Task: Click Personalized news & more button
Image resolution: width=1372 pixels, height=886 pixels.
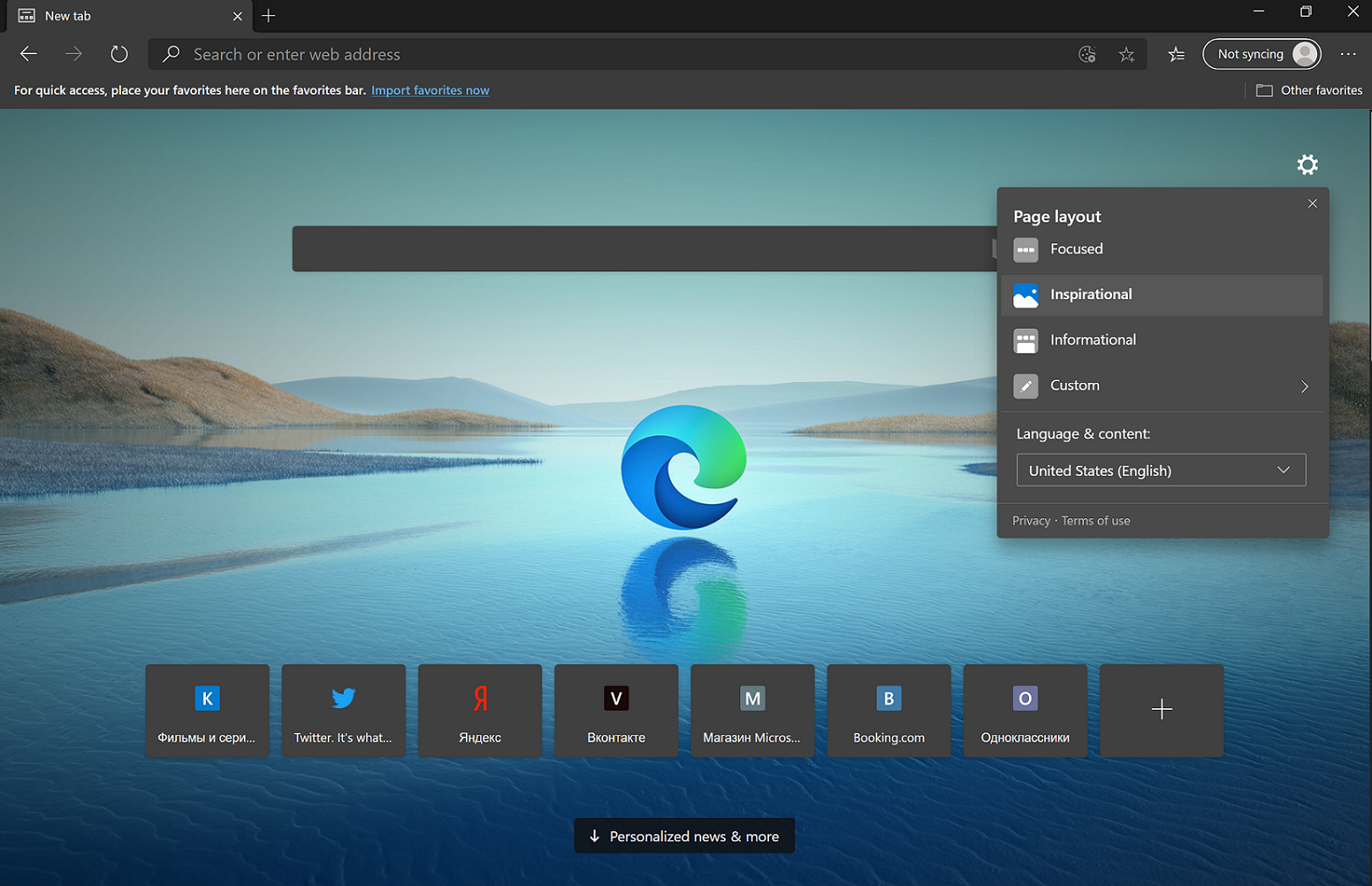Action: point(684,836)
